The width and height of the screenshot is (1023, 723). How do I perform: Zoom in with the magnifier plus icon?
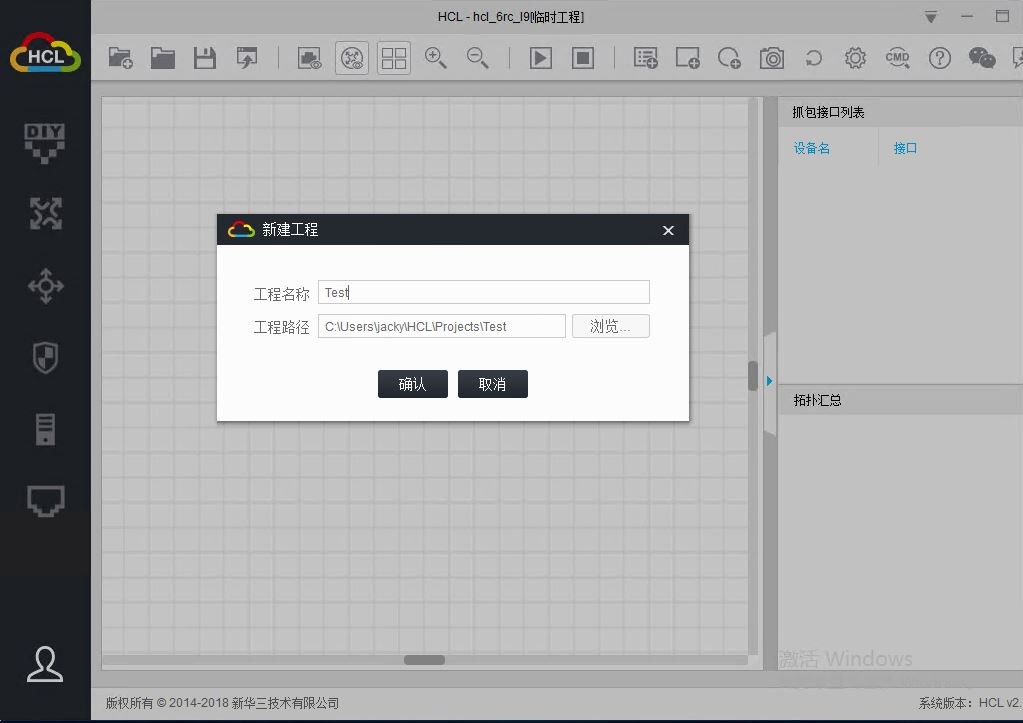pyautogui.click(x=435, y=58)
